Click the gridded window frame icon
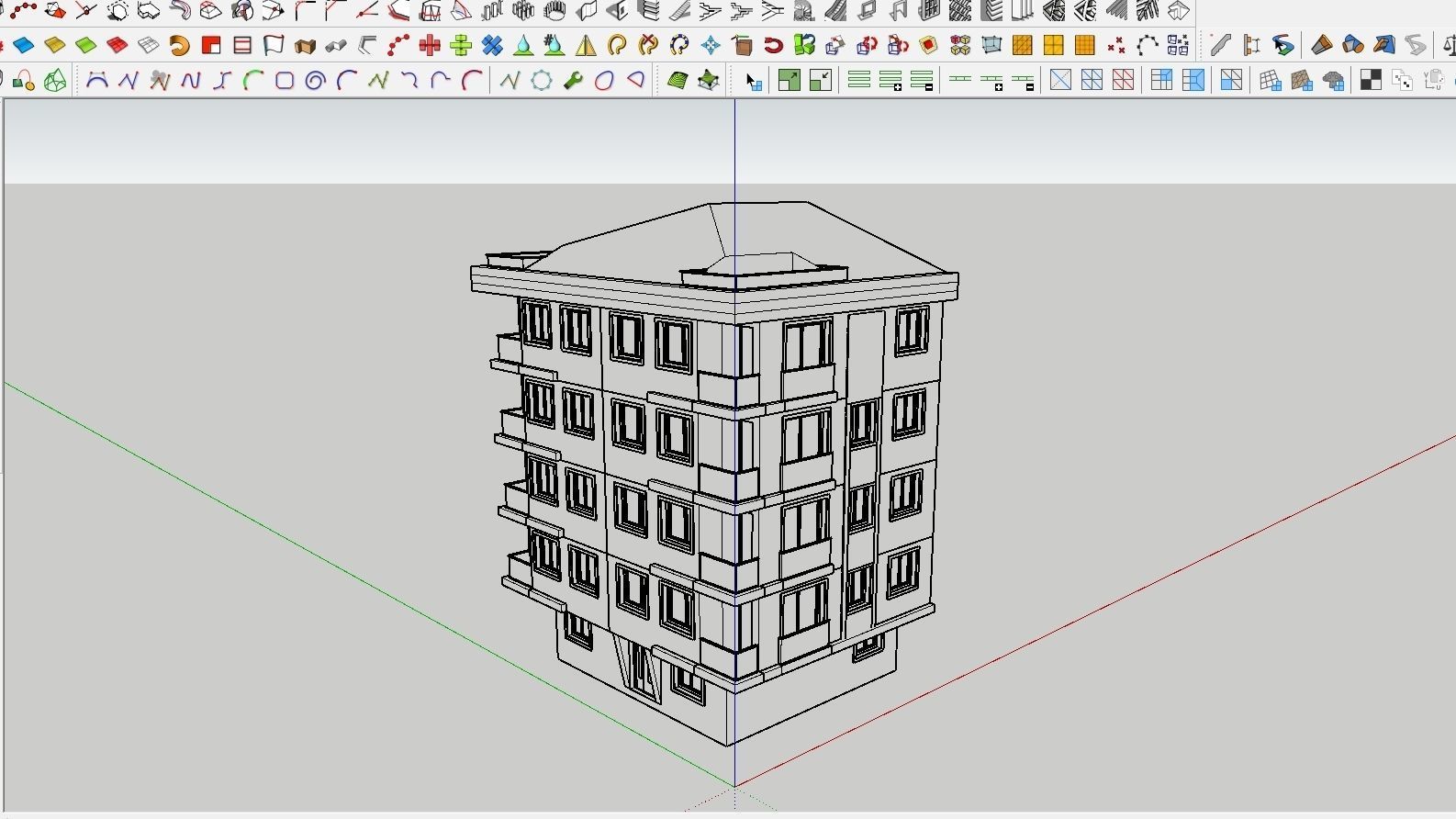 click(x=929, y=10)
